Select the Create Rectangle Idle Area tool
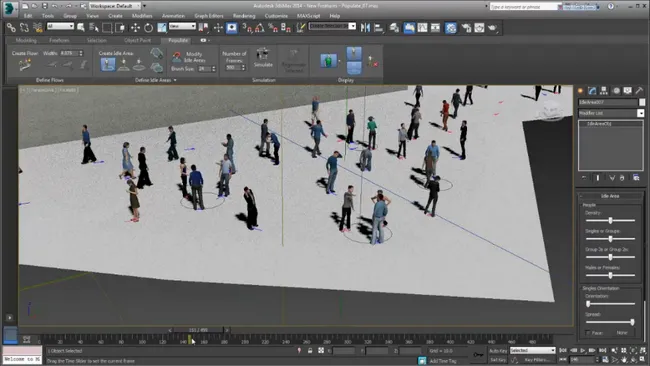The image size is (650, 366). tap(124, 64)
